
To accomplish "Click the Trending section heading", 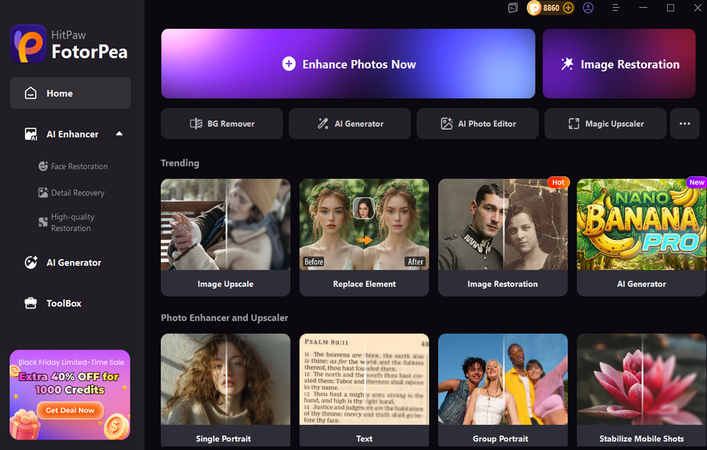I will tap(180, 163).
